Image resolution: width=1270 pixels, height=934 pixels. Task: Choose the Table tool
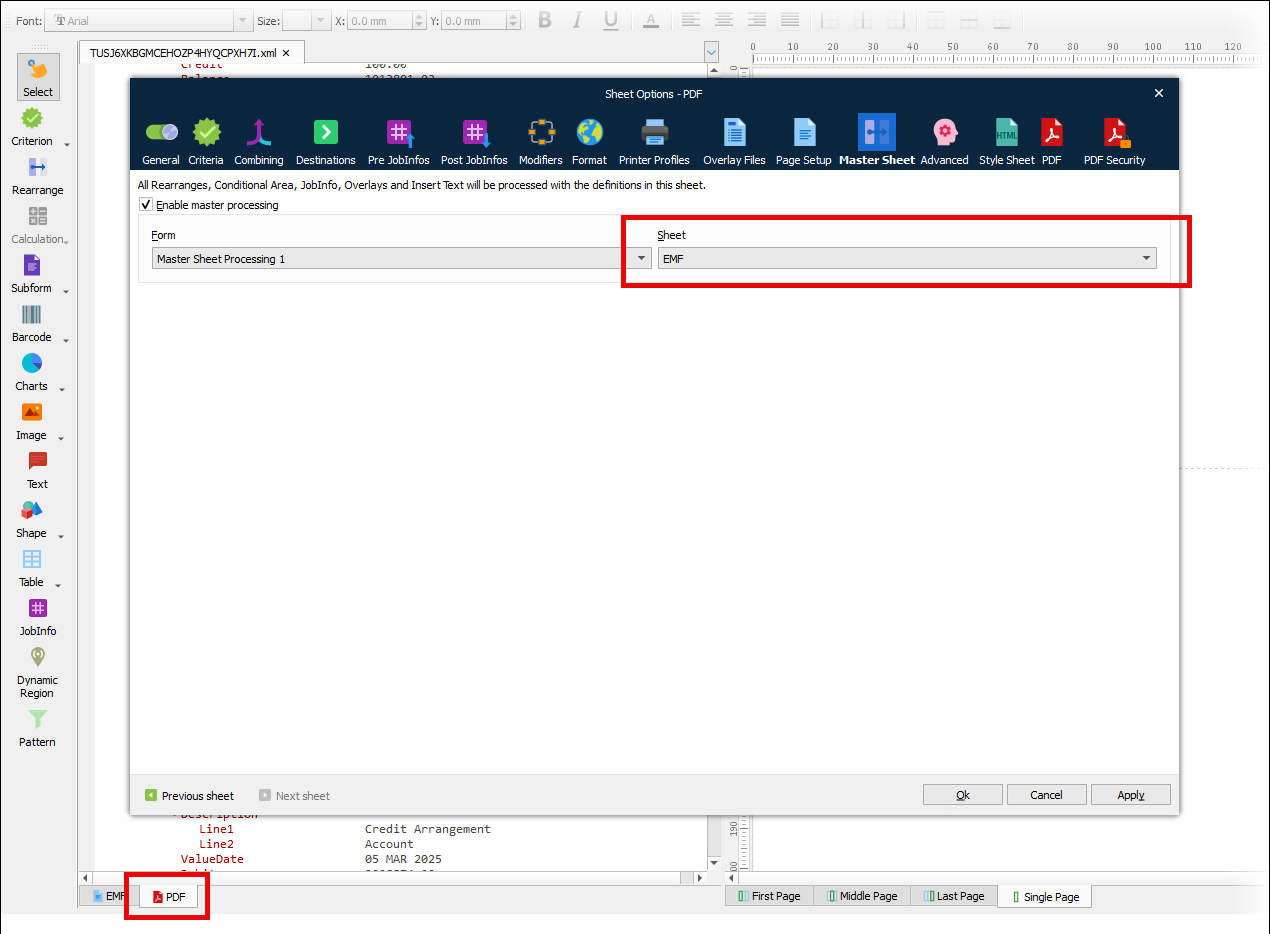32,568
